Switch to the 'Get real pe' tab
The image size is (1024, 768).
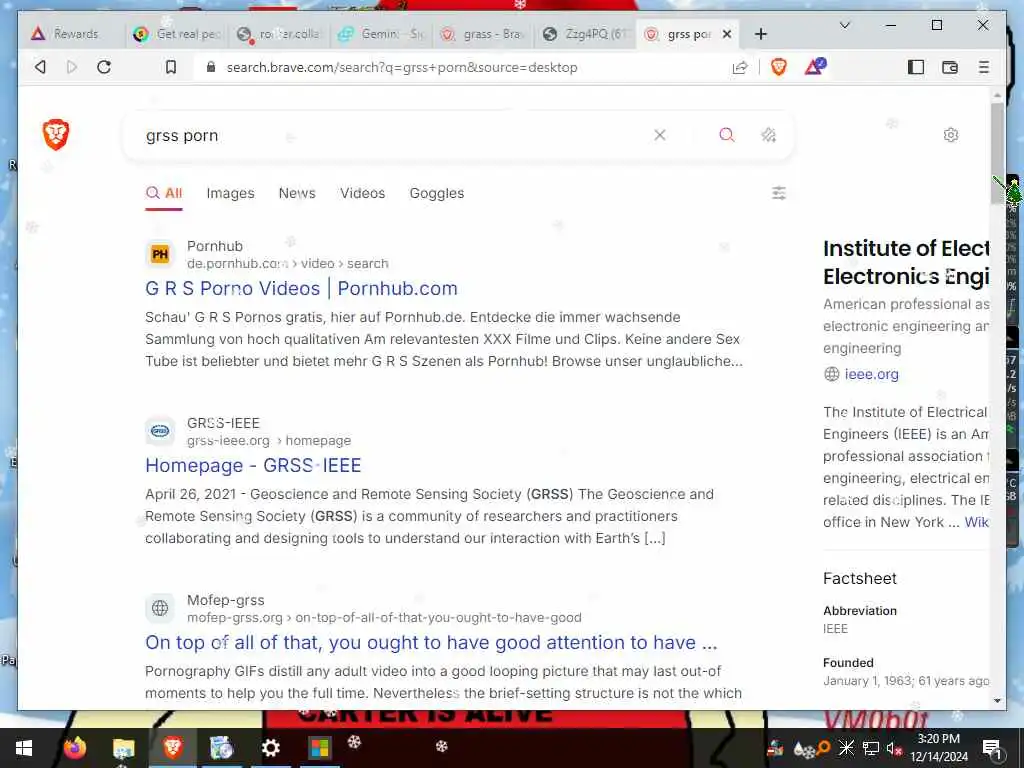[178, 34]
